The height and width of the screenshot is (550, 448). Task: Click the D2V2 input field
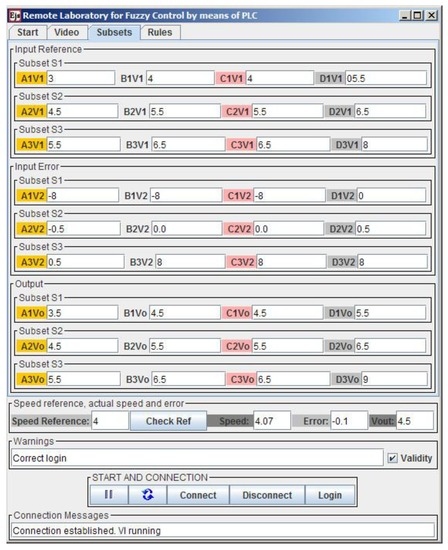click(x=391, y=229)
